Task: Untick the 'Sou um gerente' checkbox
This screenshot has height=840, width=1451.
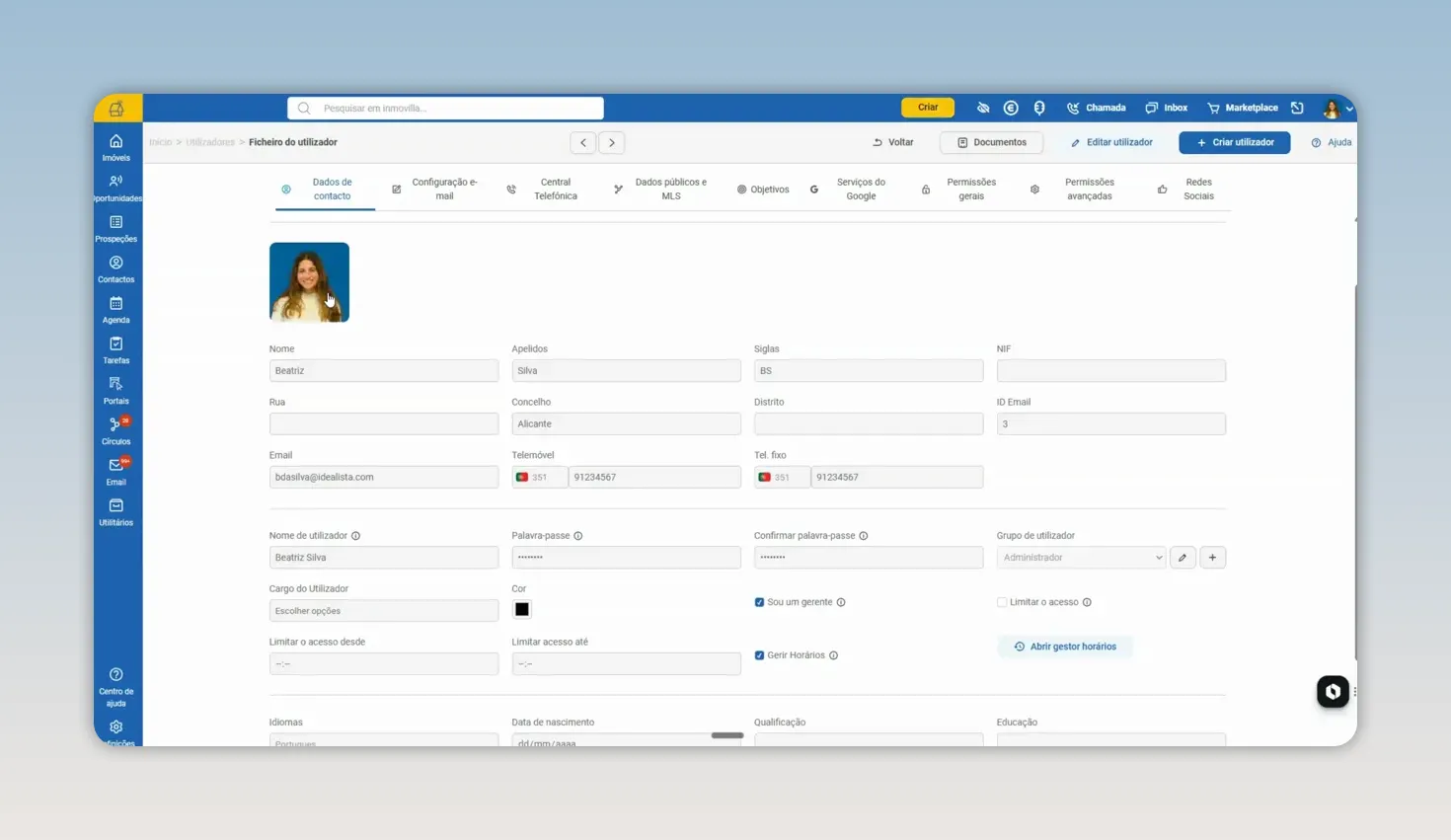Action: (759, 602)
